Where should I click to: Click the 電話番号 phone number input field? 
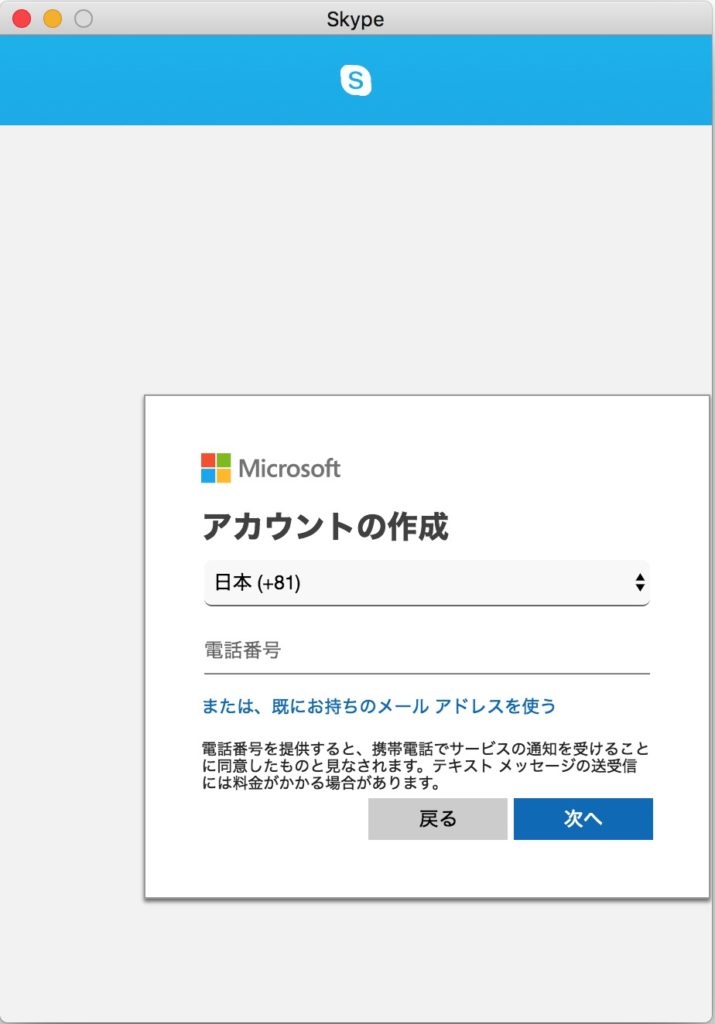tap(427, 650)
